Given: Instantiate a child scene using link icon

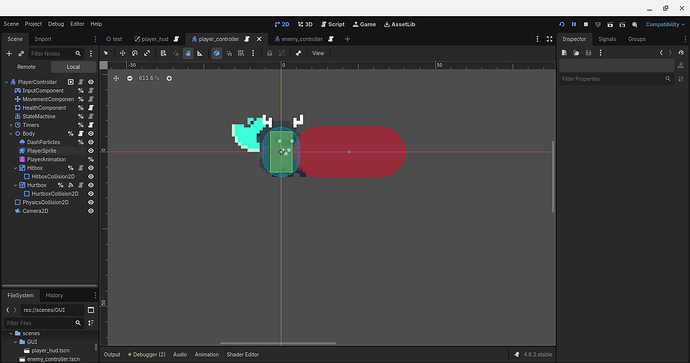Looking at the screenshot, I should tap(21, 54).
